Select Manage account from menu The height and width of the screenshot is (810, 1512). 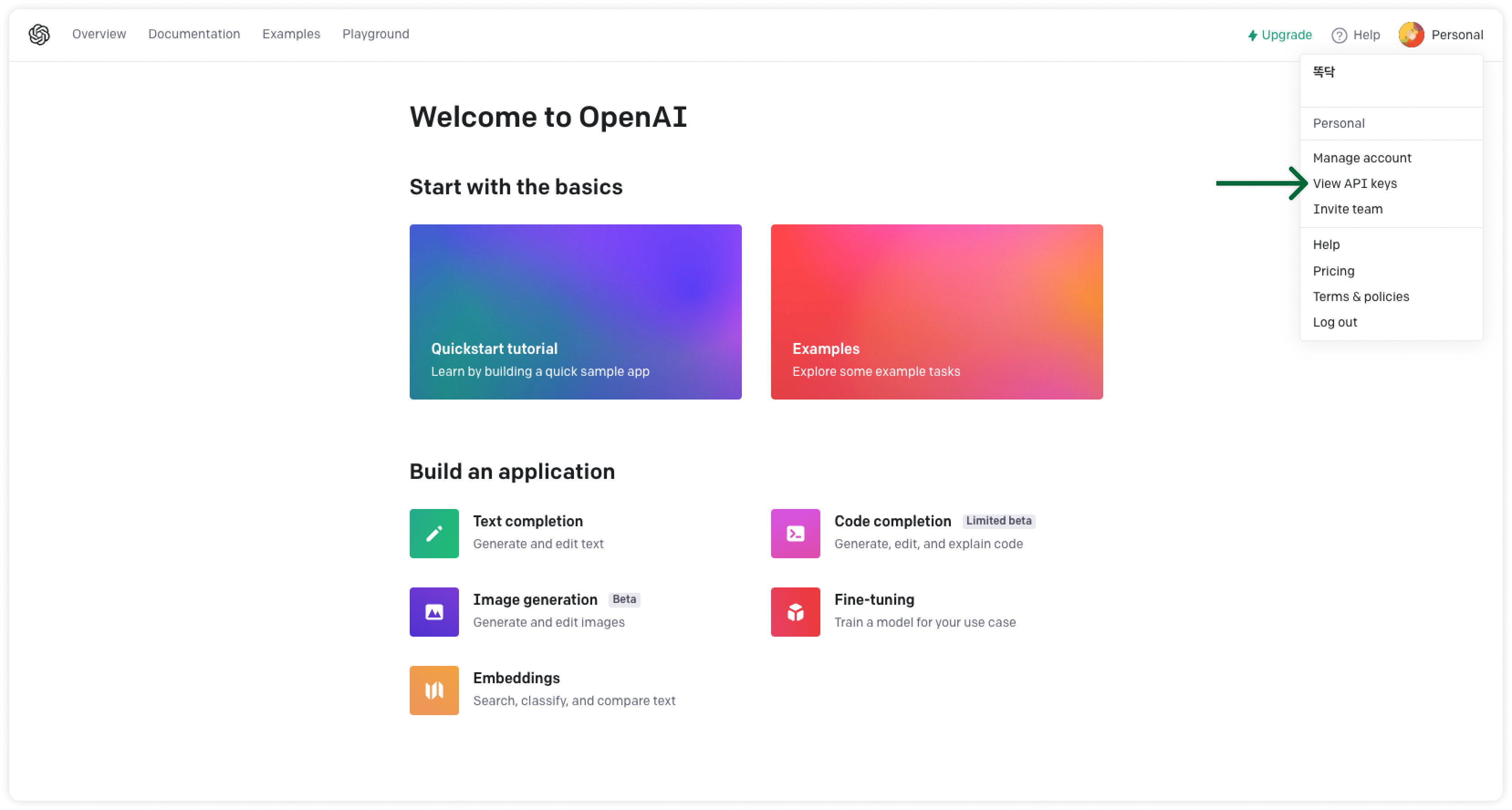click(x=1362, y=158)
